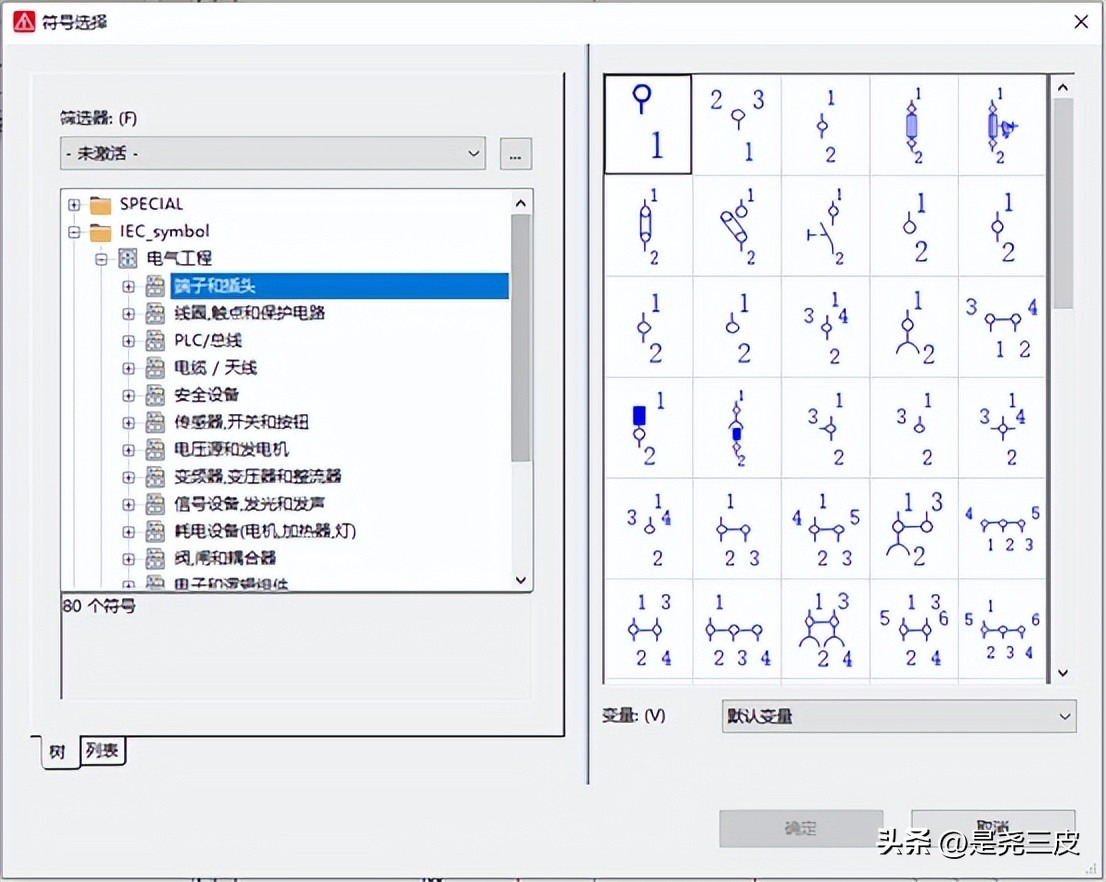The height and width of the screenshot is (882, 1106).
Task: Expand the PLC/总线 node
Action: pyautogui.click(x=128, y=340)
